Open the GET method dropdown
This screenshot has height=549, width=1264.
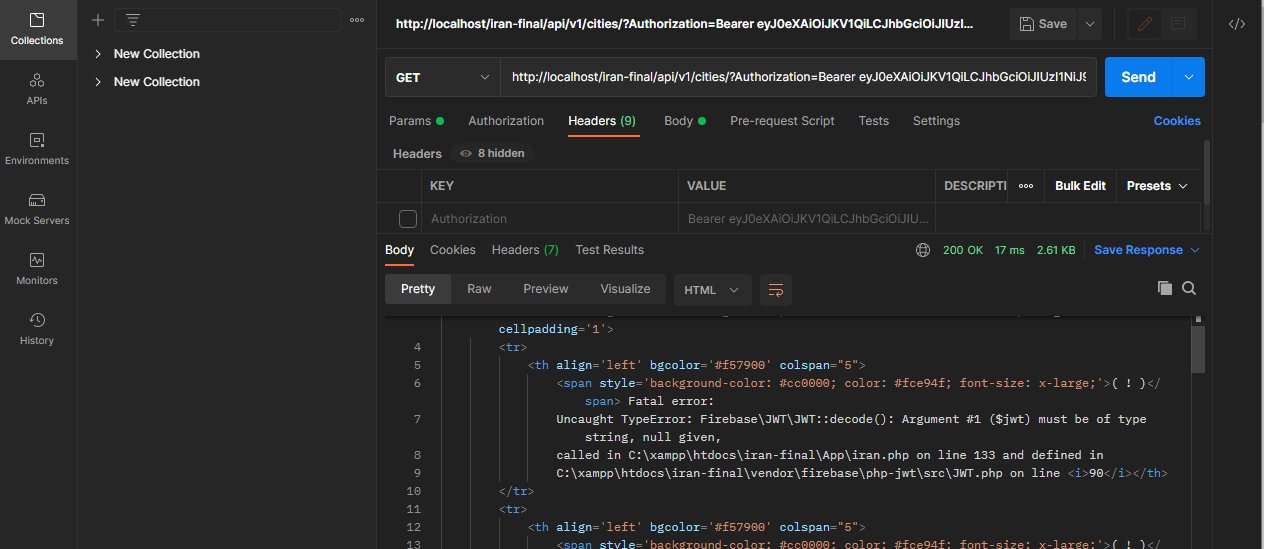[x=442, y=77]
